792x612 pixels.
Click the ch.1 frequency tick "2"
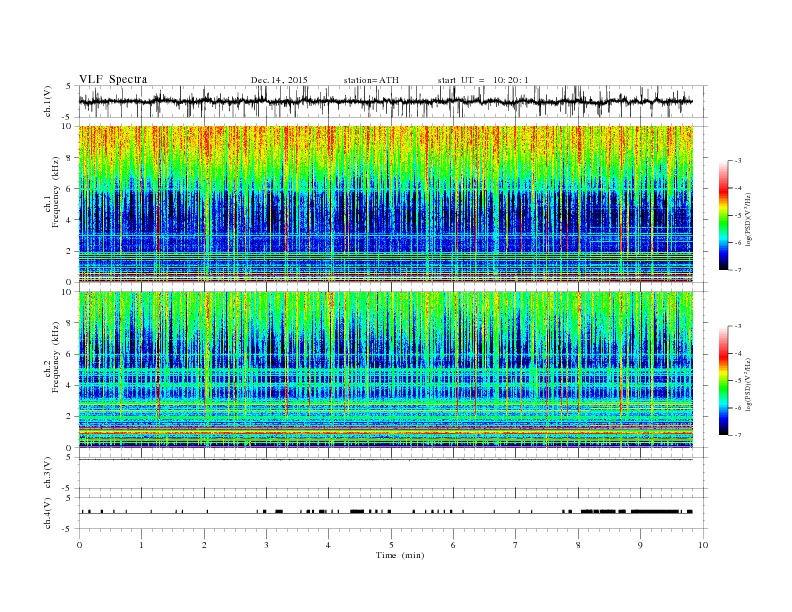[x=69, y=251]
